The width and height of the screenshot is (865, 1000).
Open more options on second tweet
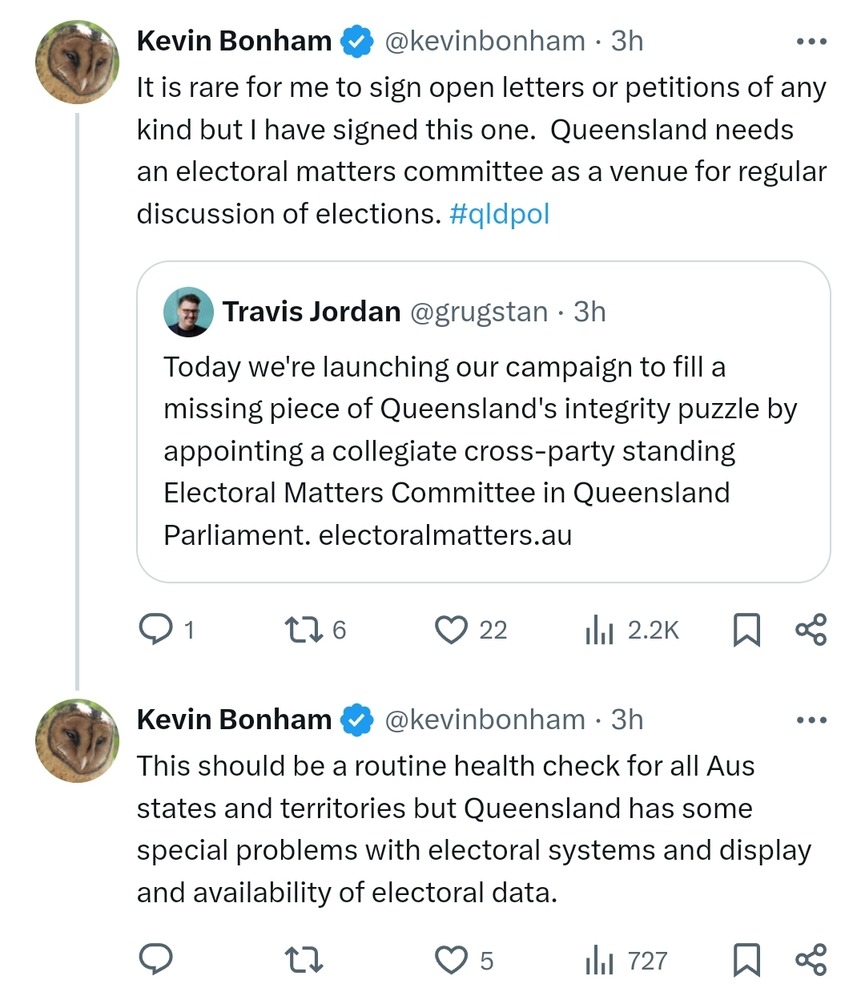(810, 719)
